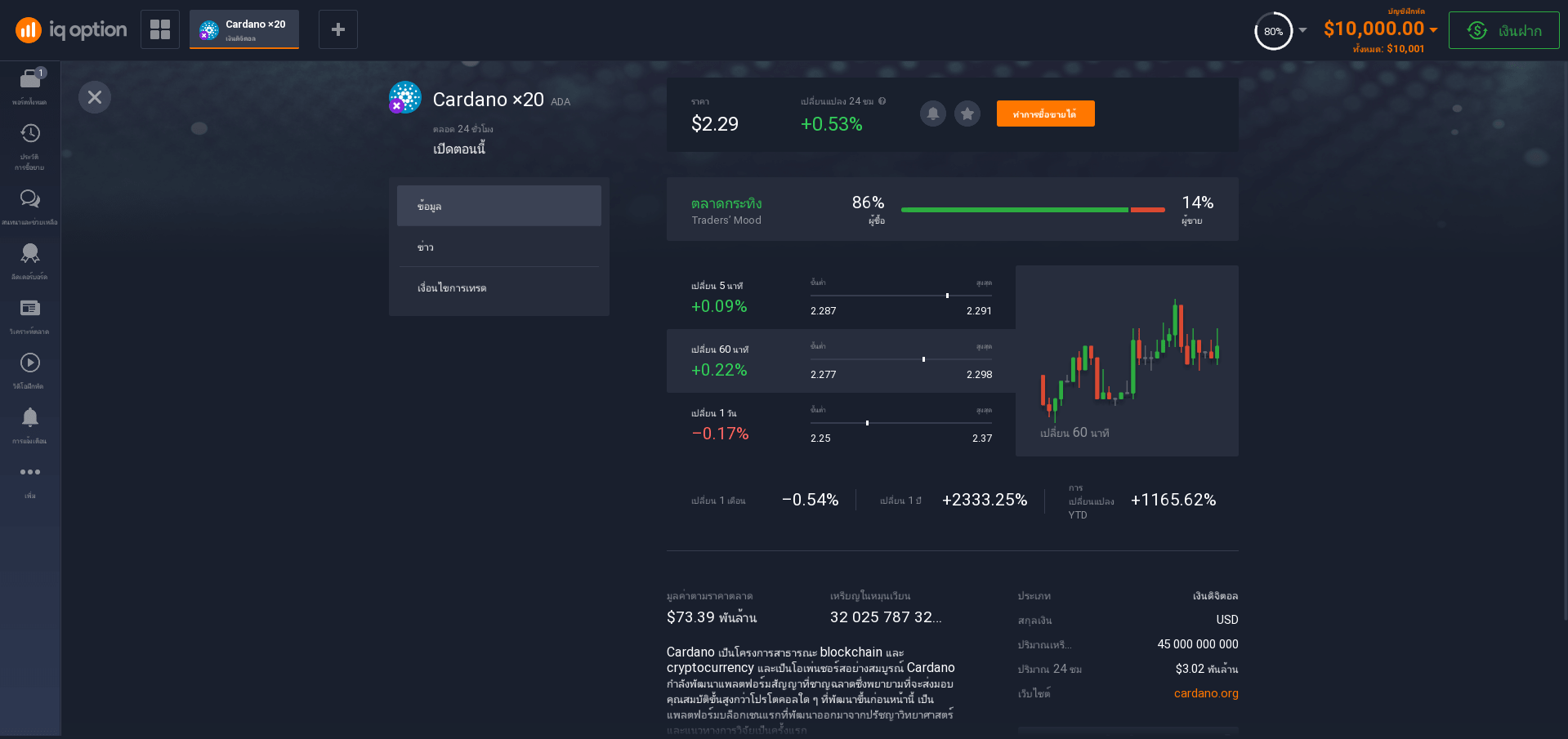This screenshot has width=1568, height=739.
Task: Click the green เงินฝาก deposit button
Action: 1503,31
